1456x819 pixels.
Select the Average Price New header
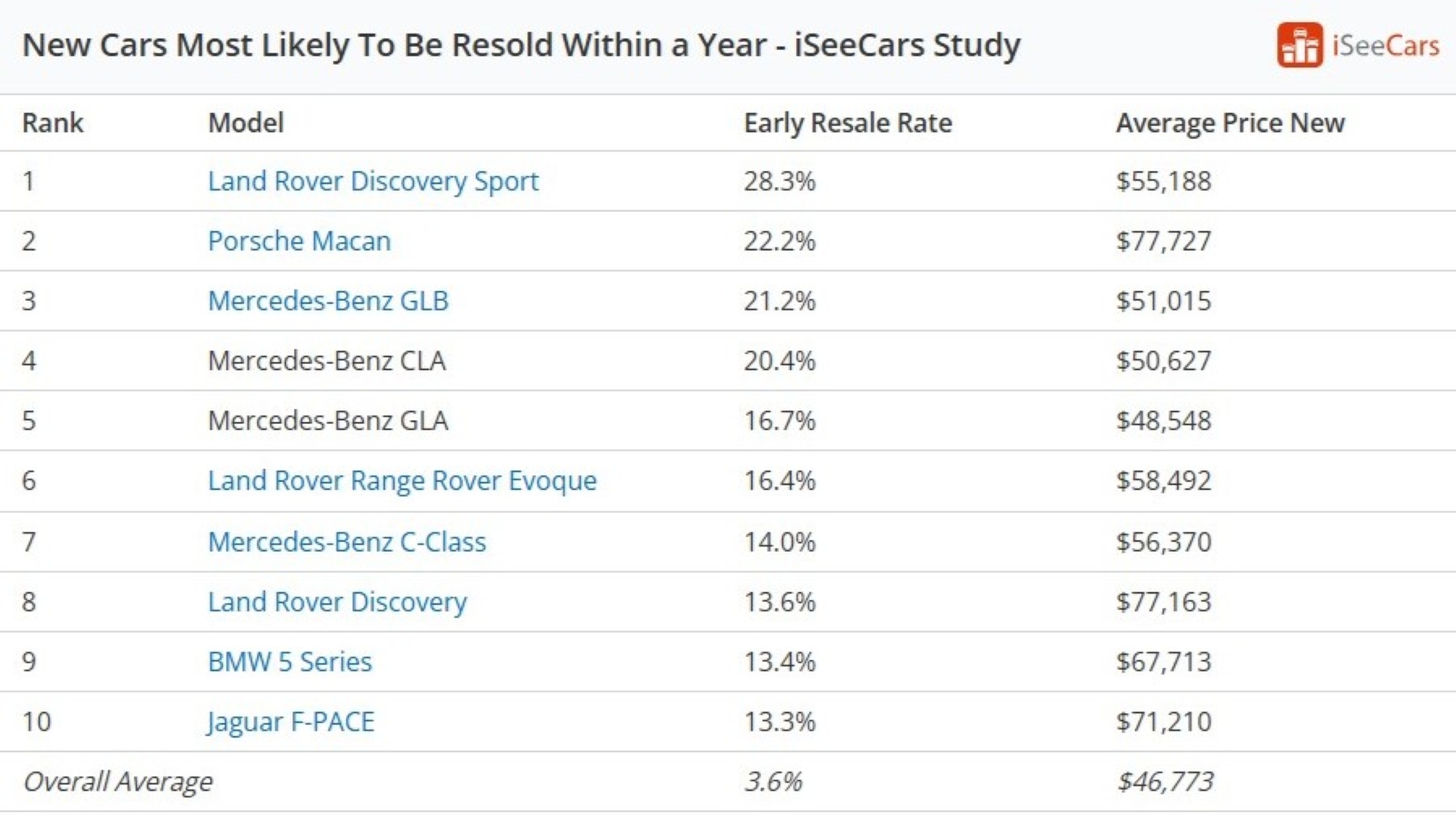(x=1230, y=123)
